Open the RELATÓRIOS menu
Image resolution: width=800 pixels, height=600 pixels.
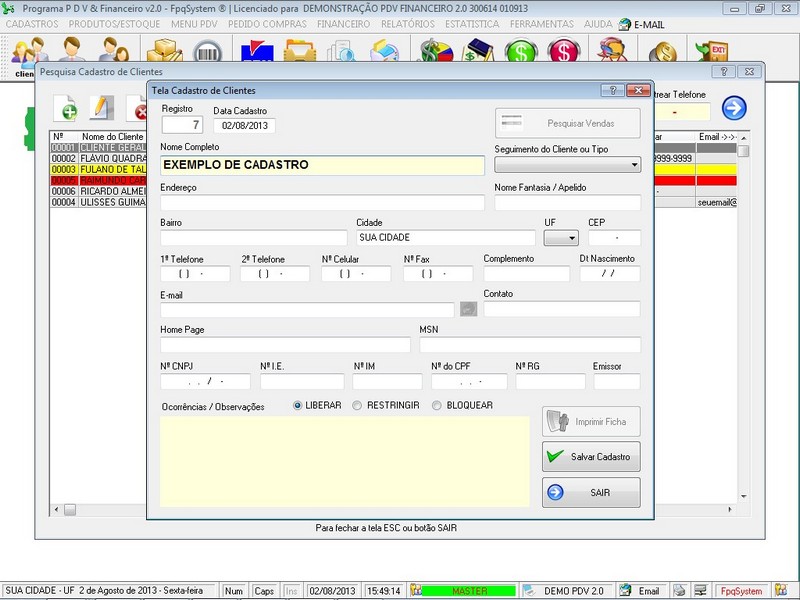[408, 23]
